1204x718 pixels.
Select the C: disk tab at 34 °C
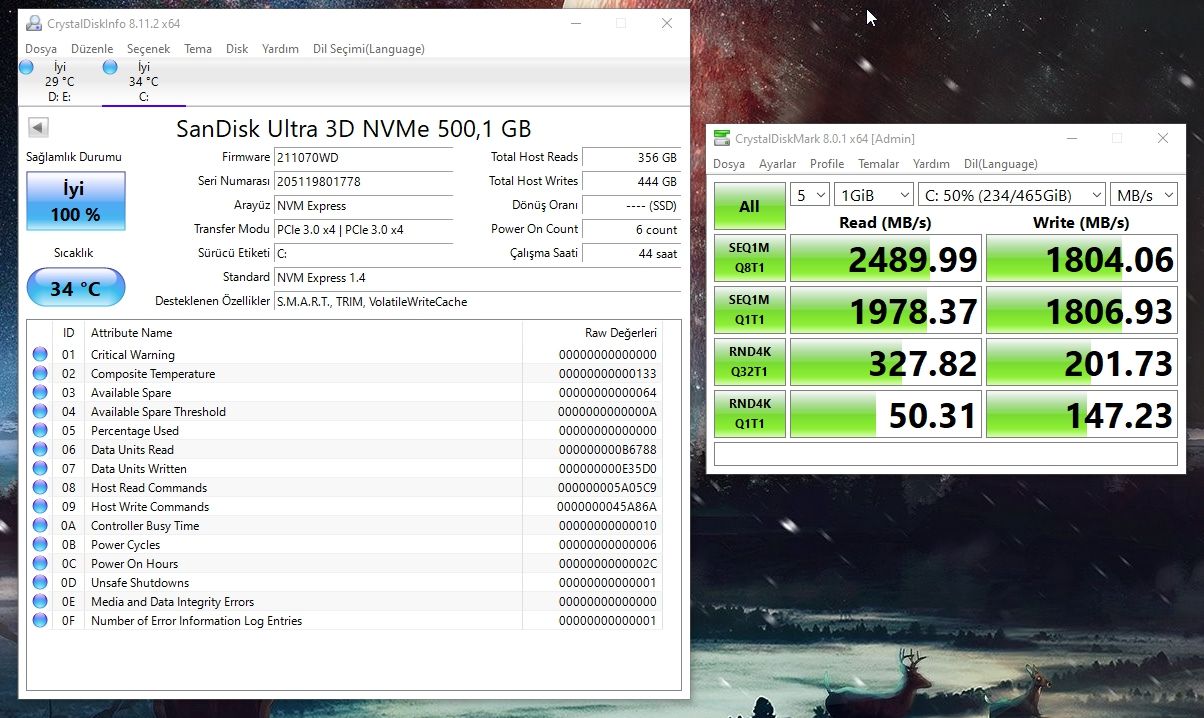tap(143, 81)
